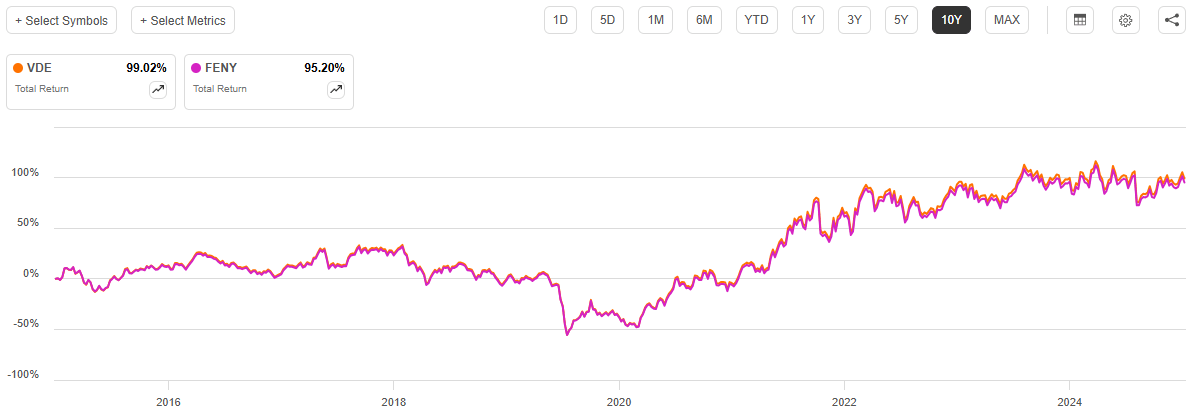The height and width of the screenshot is (415, 1198).
Task: Select the 1M range
Action: click(655, 20)
